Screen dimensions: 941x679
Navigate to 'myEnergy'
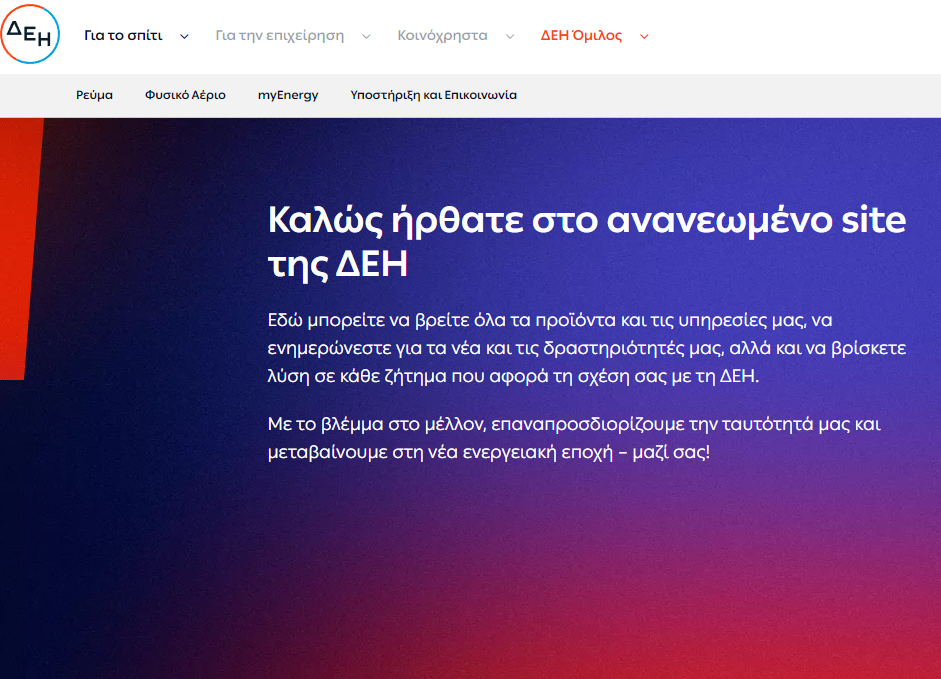[x=288, y=95]
